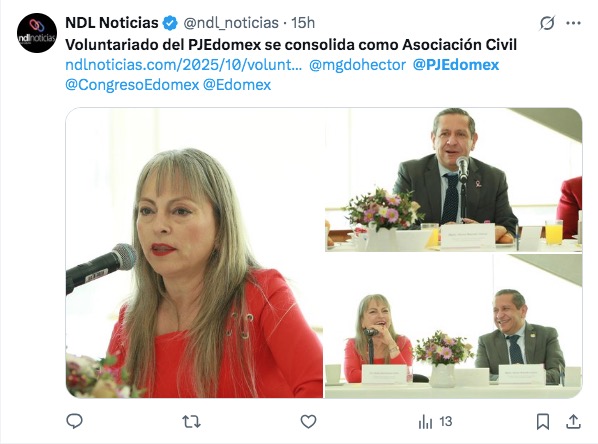Click the Grok explain icon
The height and width of the screenshot is (444, 598).
tap(547, 23)
